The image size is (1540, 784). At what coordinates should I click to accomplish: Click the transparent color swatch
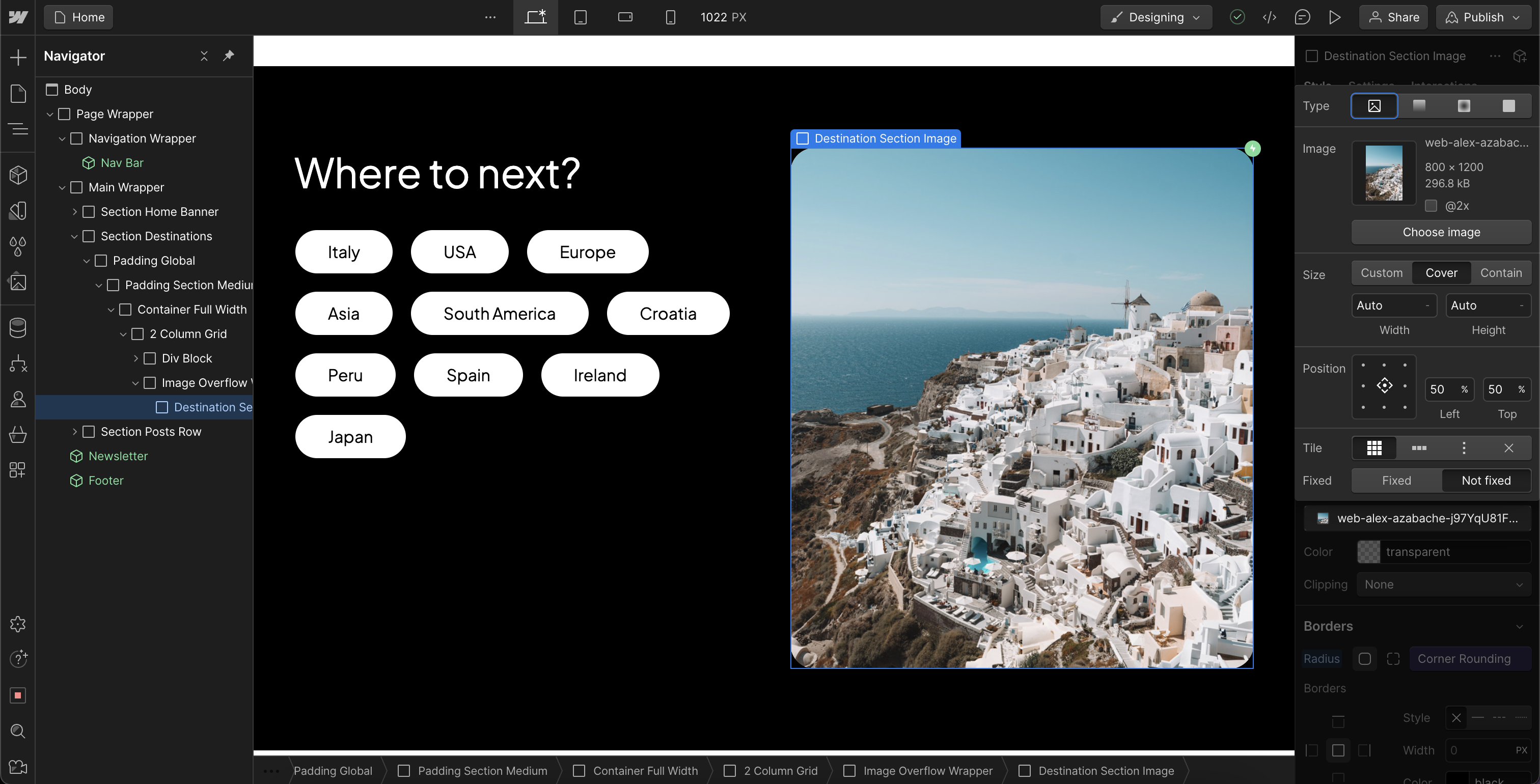1368,552
